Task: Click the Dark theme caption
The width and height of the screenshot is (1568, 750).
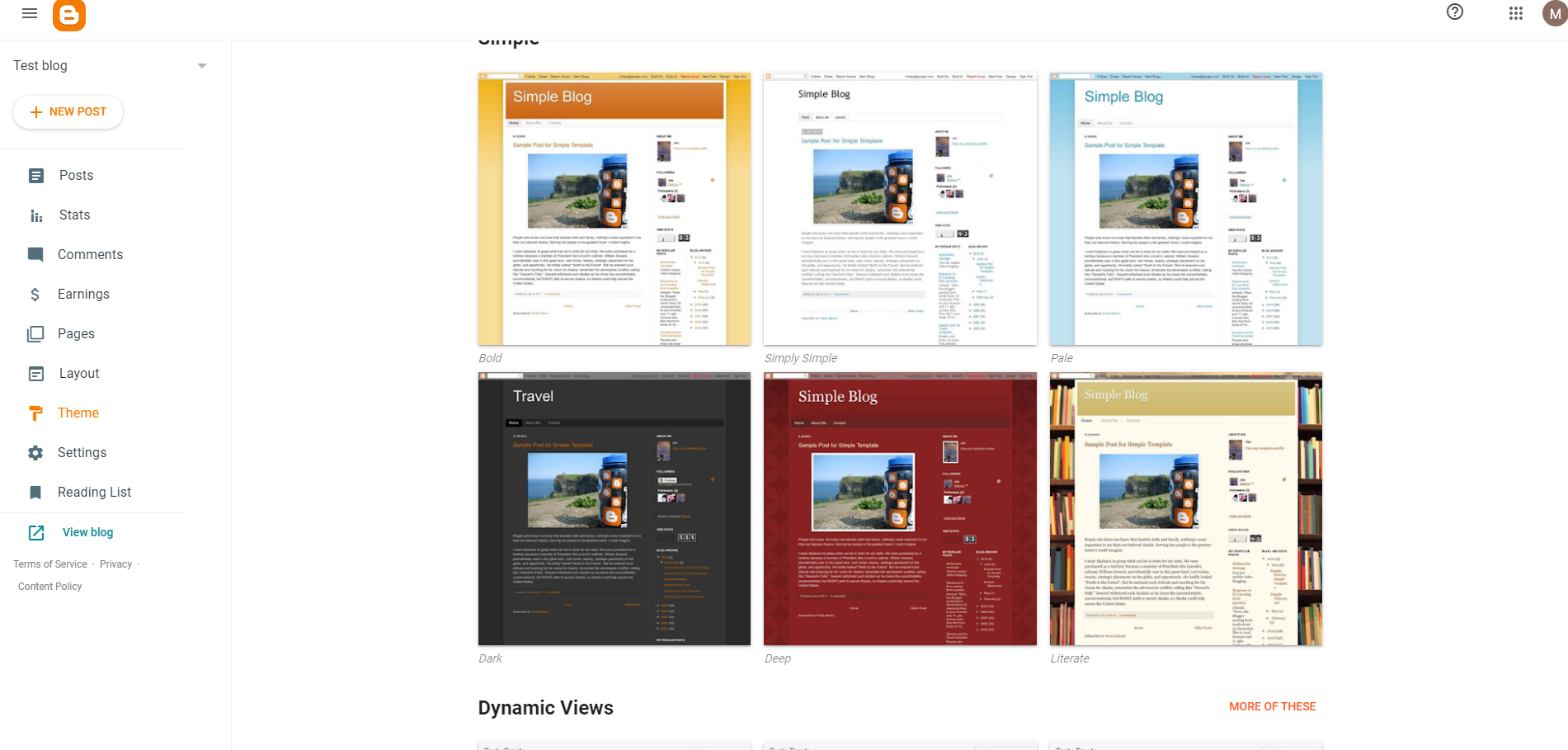Action: 490,658
